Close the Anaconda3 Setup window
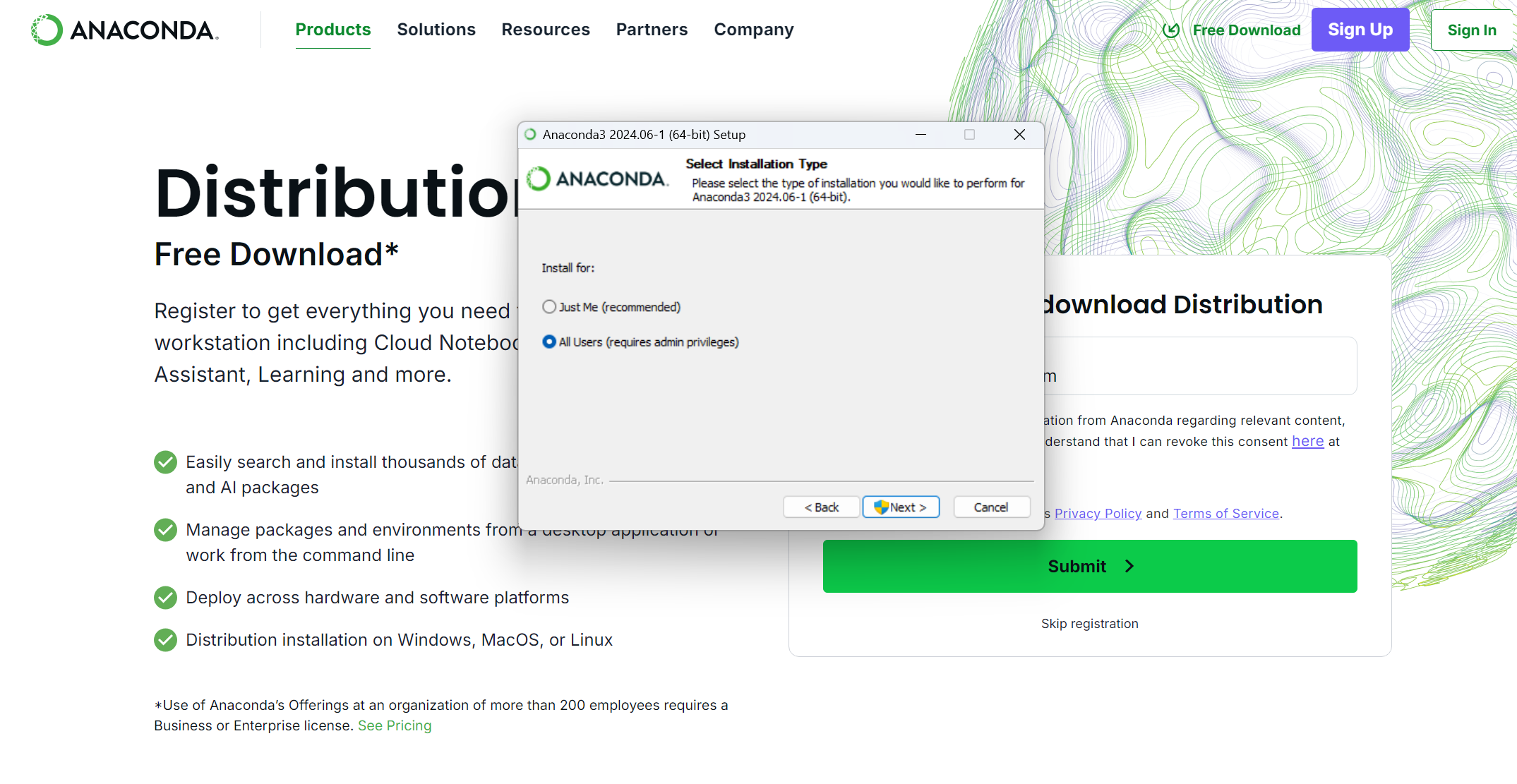Screen dimensions: 1517x784 click(1019, 135)
